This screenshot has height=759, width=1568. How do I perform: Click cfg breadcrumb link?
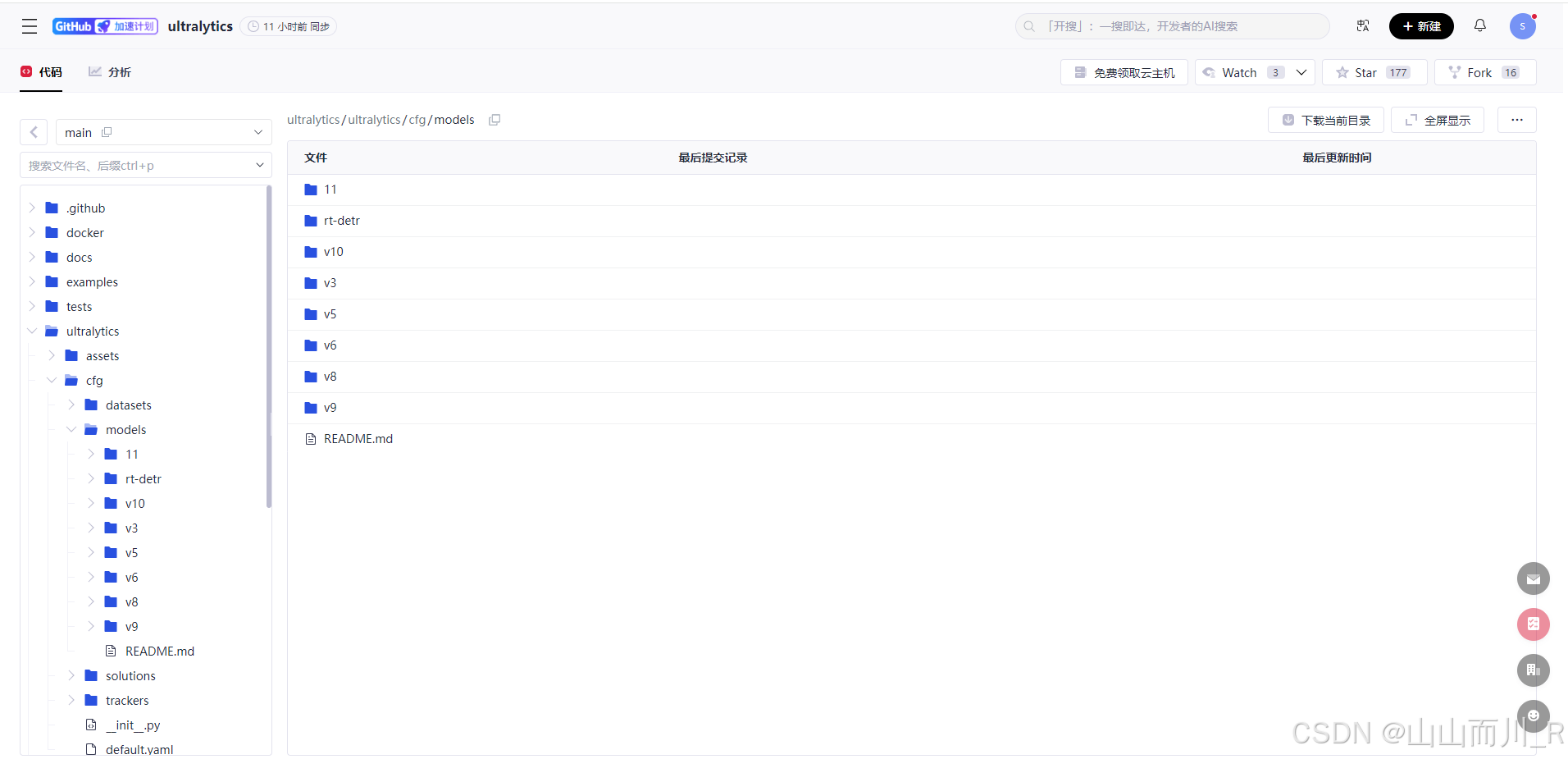[417, 120]
